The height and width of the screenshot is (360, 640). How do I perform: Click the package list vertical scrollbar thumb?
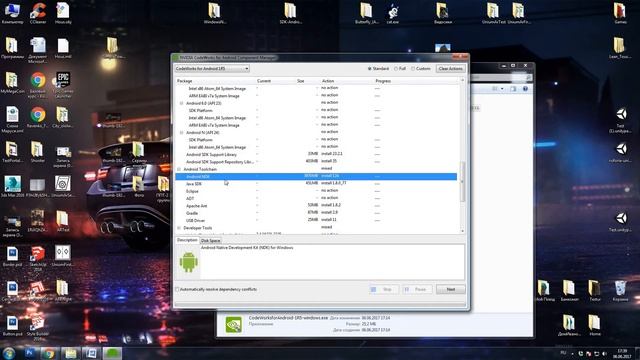[x=462, y=182]
